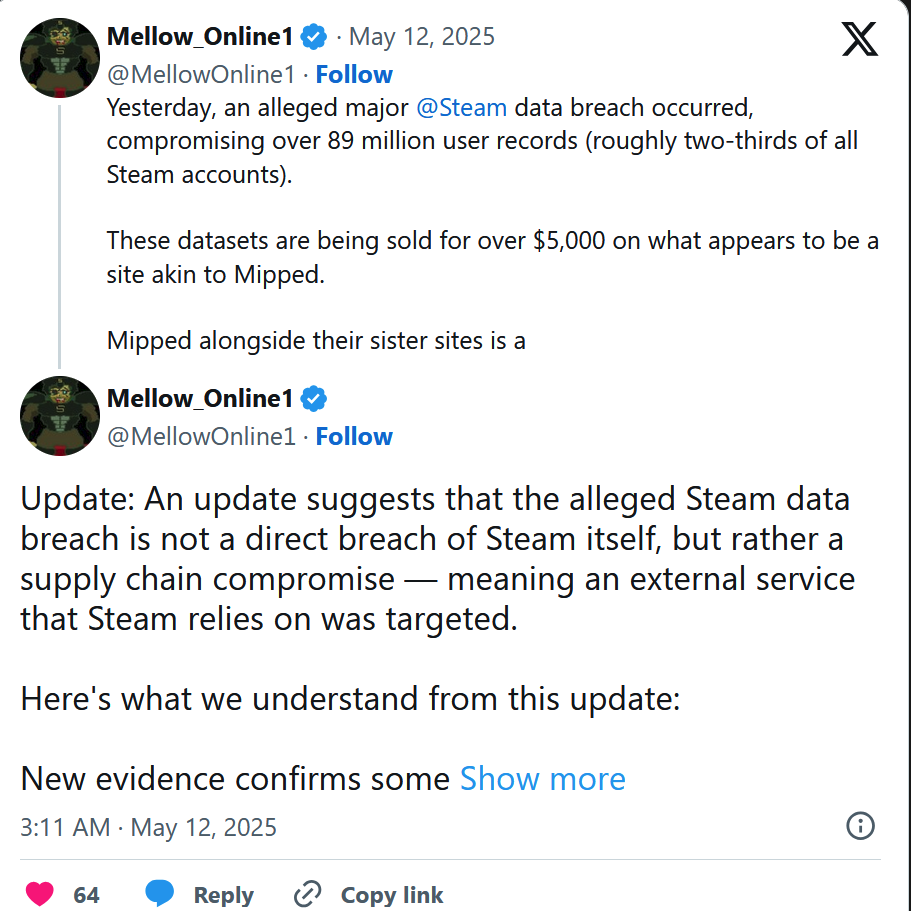Click the copy link chain icon

pyautogui.click(x=307, y=894)
